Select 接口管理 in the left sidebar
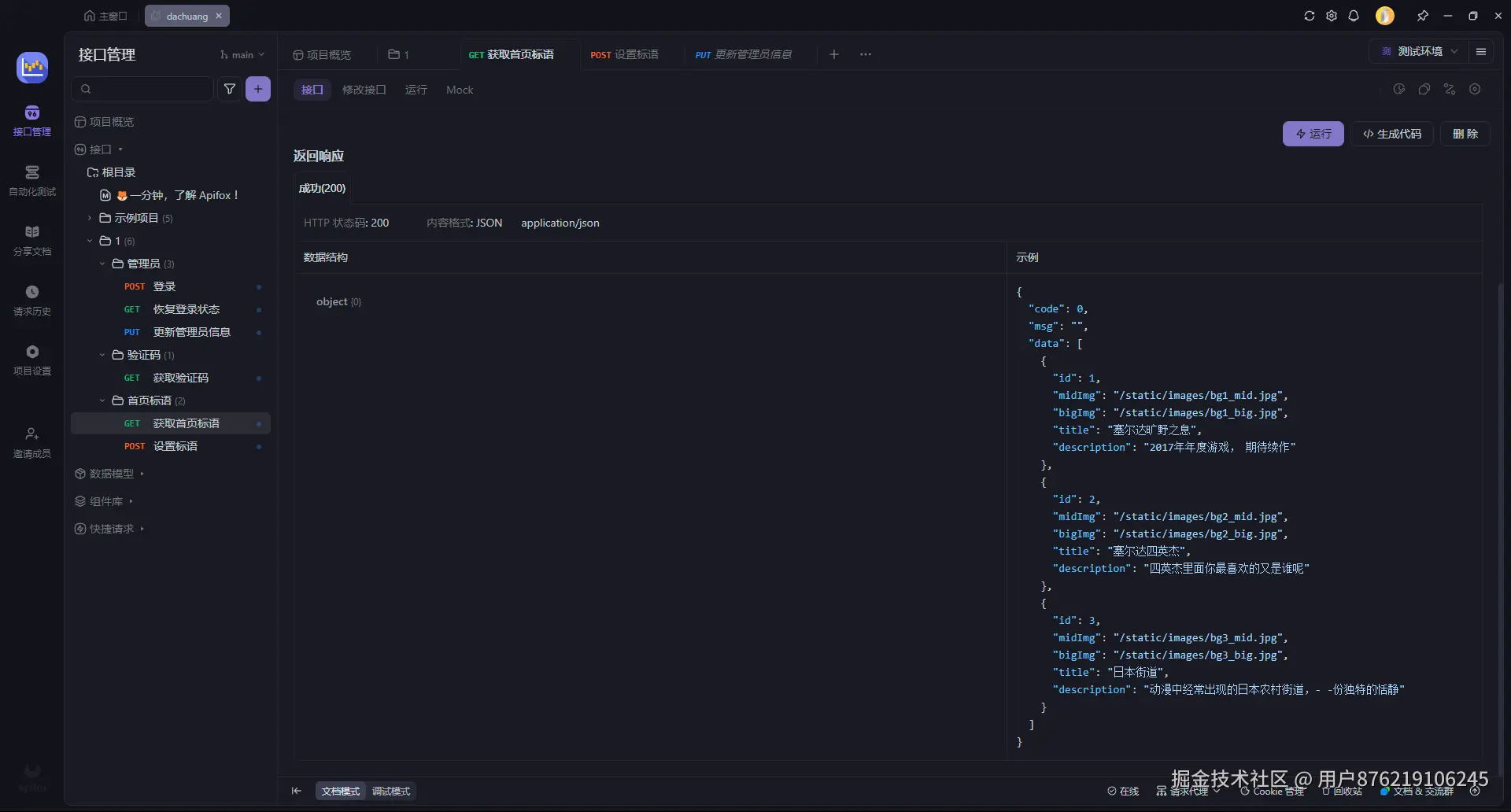The width and height of the screenshot is (1511, 812). pyautogui.click(x=32, y=120)
